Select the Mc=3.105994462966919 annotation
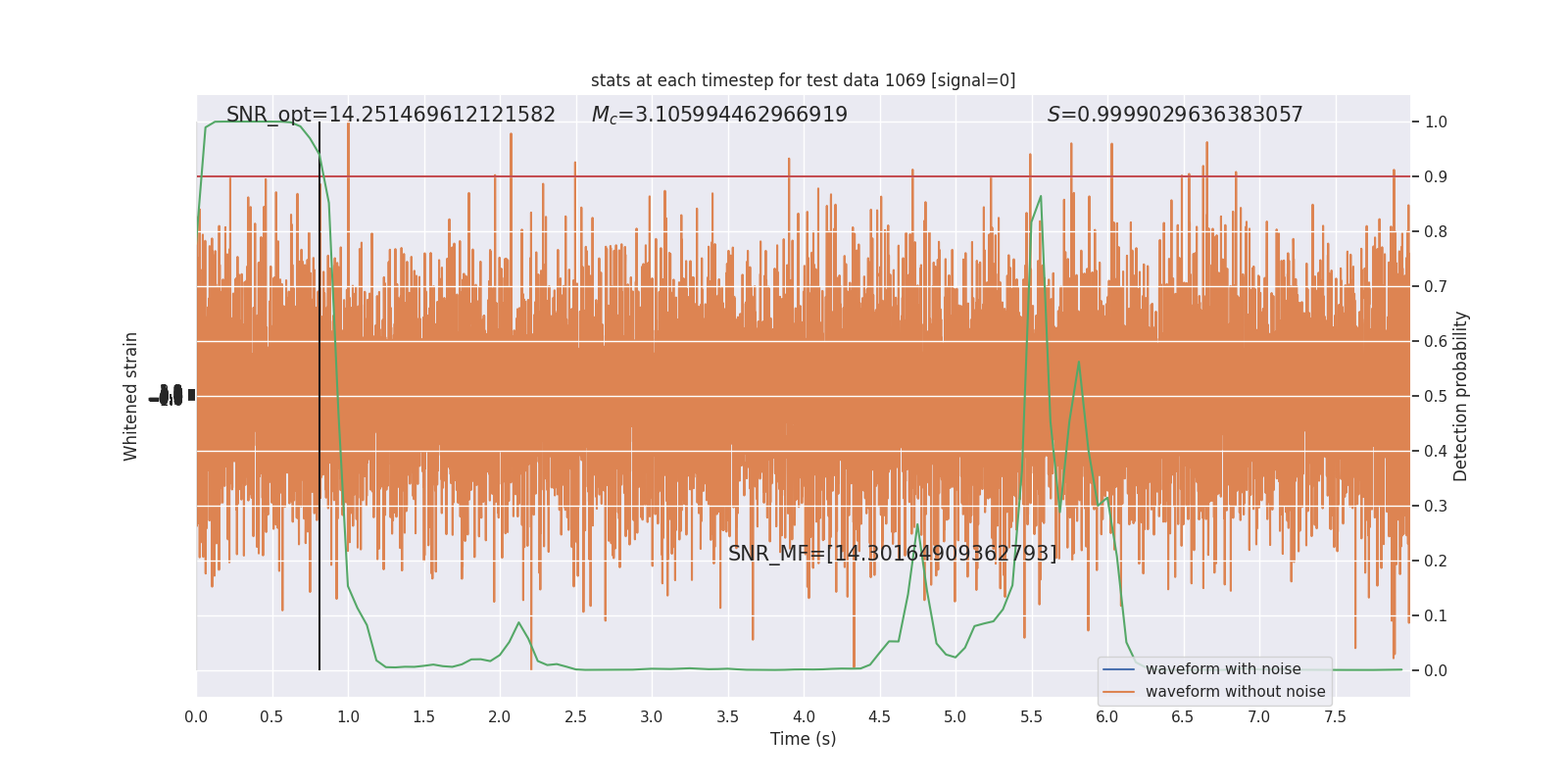The width and height of the screenshot is (1568, 784). (x=719, y=115)
